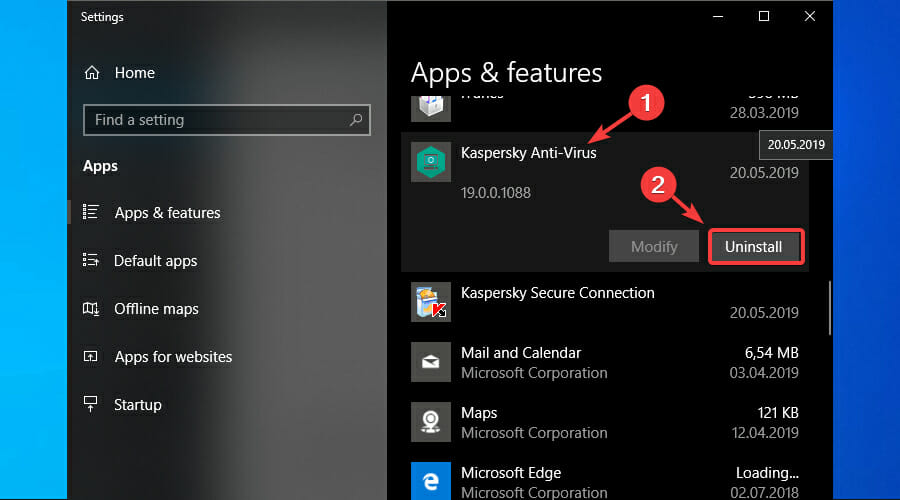Focus the Find a setting field
Screen dimensions: 900x500
coord(227,120)
